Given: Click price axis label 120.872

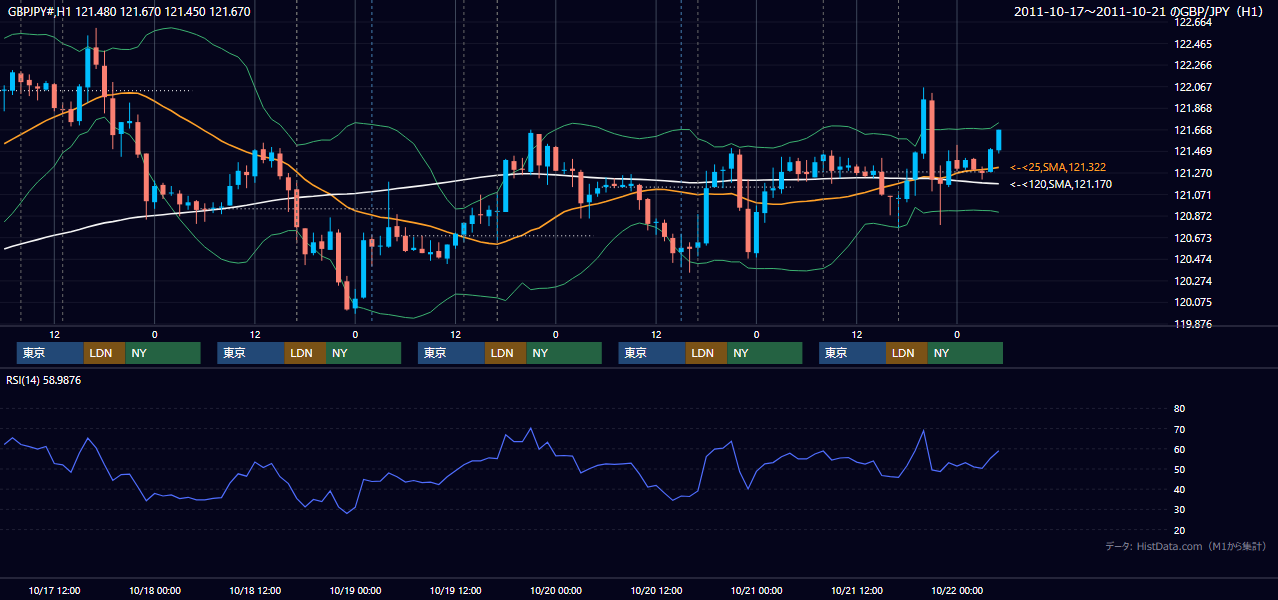Looking at the screenshot, I should tap(1194, 216).
